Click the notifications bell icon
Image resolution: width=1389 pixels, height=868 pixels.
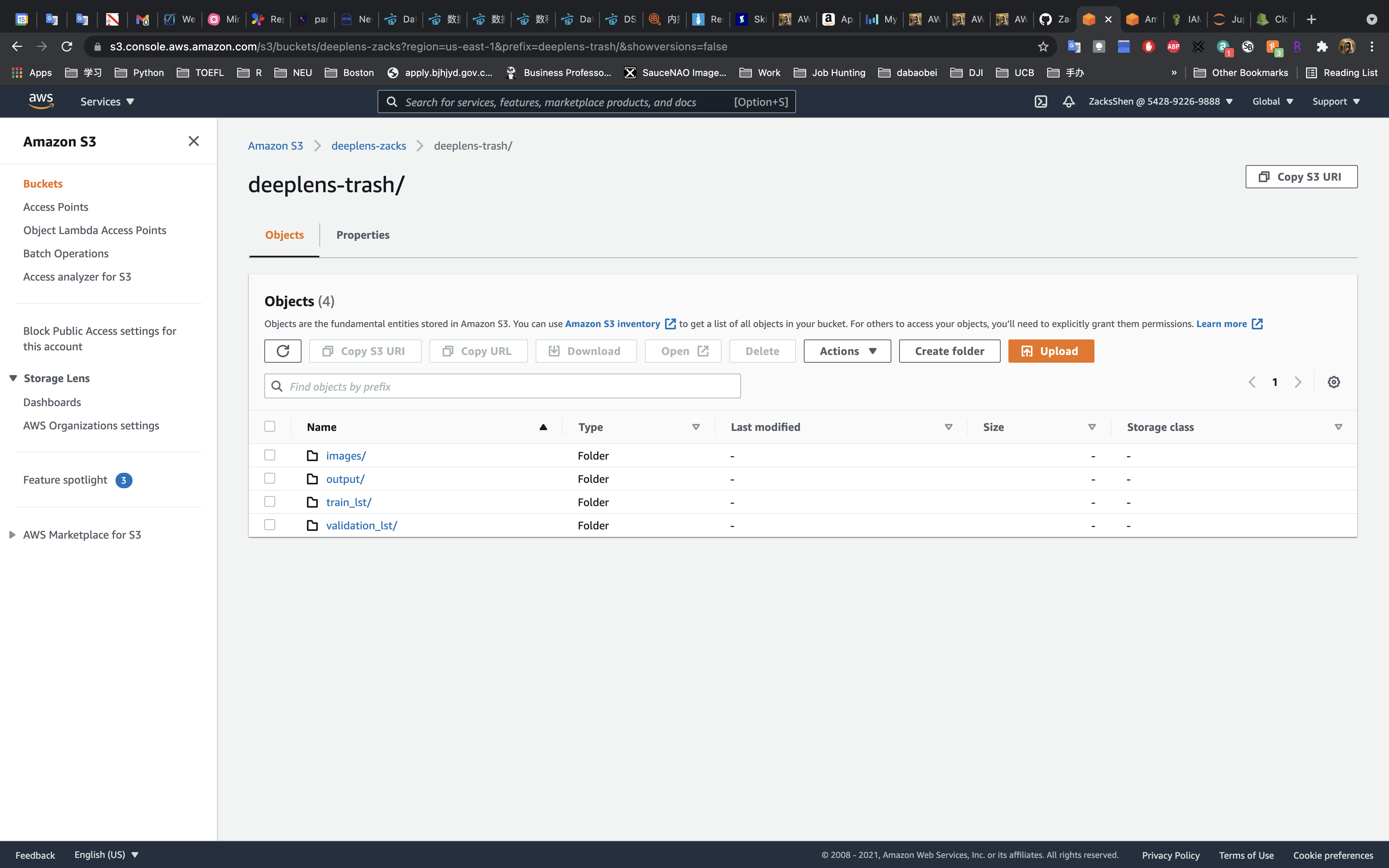click(1068, 102)
